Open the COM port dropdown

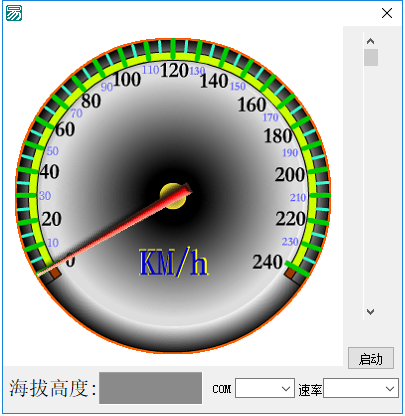tap(265, 388)
